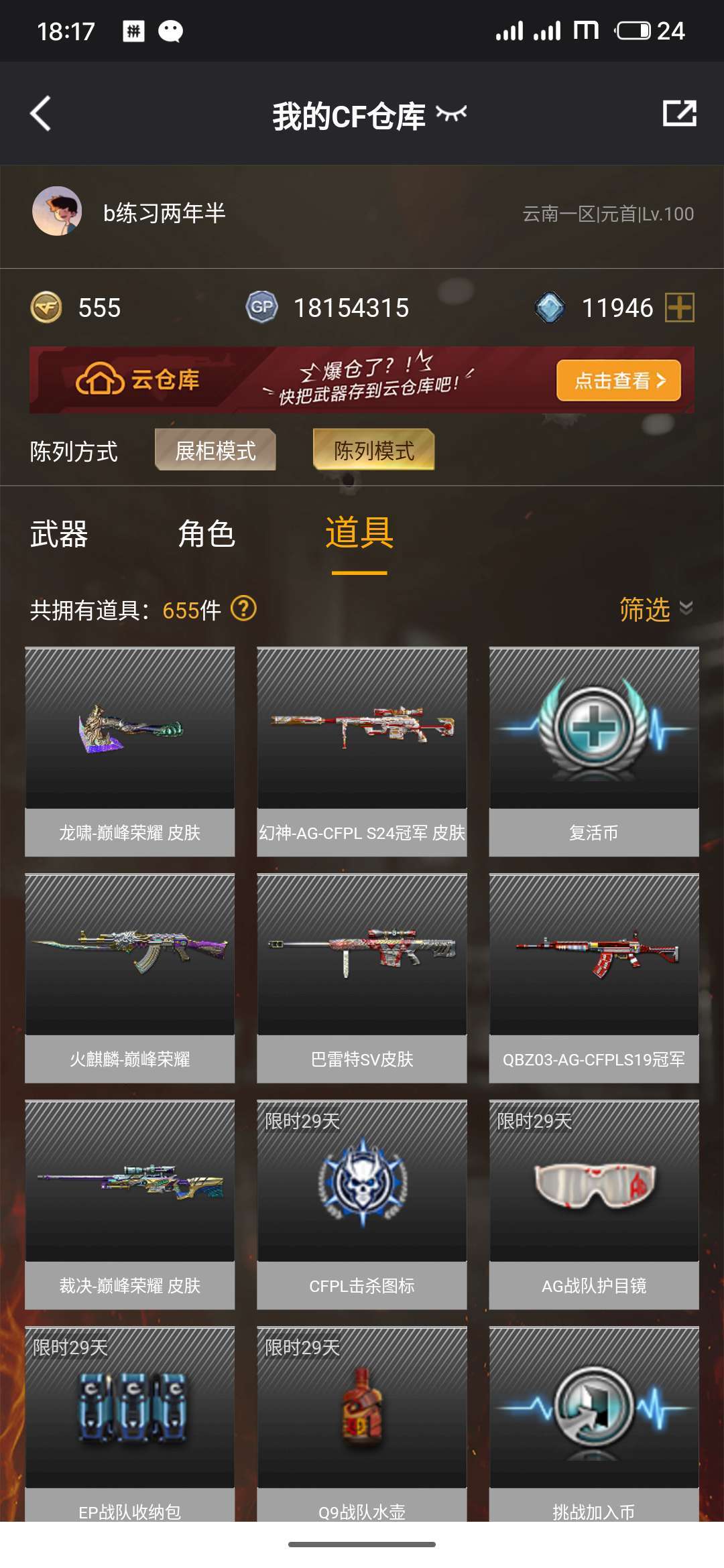Open the 角色 tab

206,534
